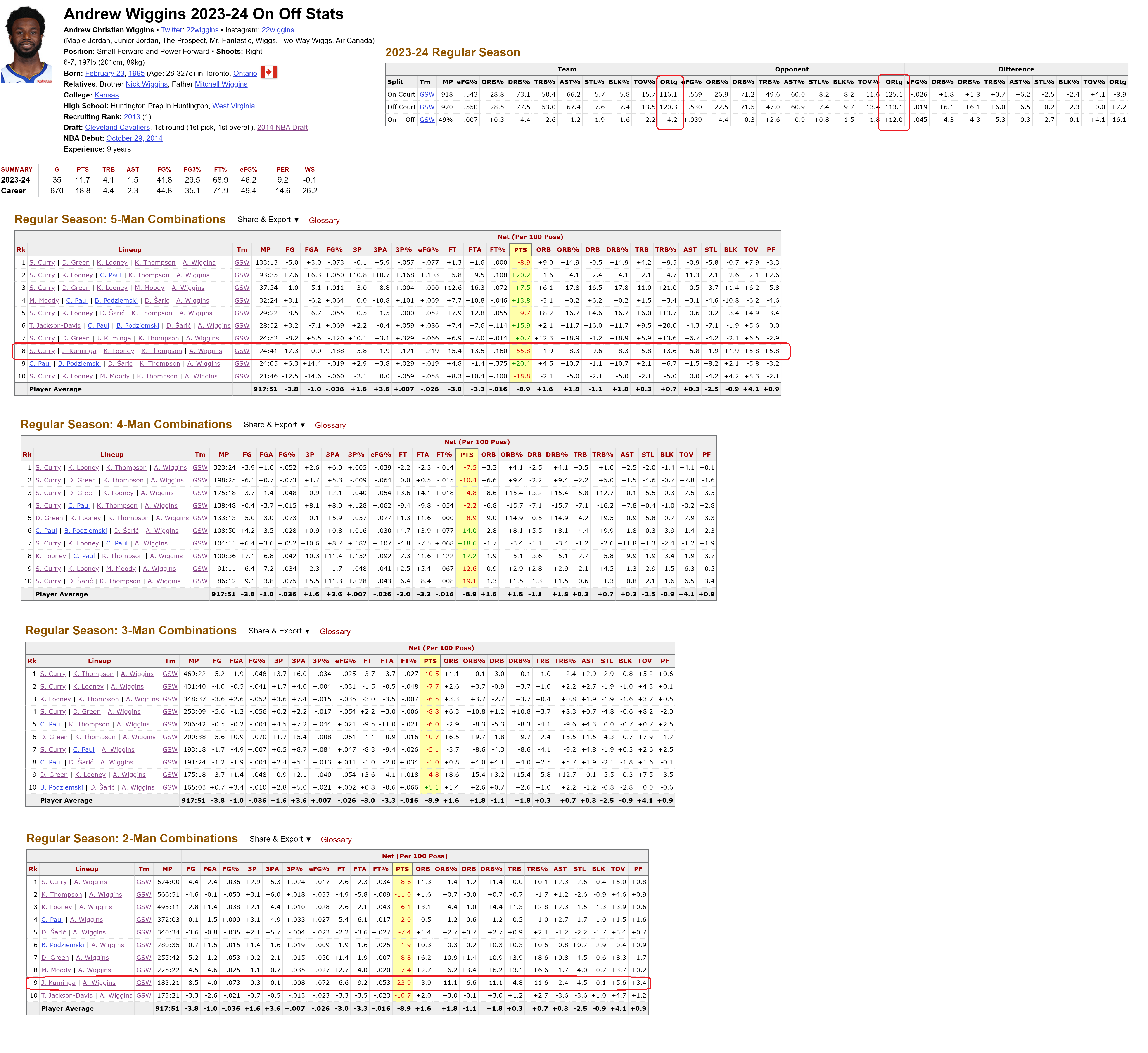Open father Mitchell Wiggins link
Viewport: 1148px width, 1053px height.
pyautogui.click(x=221, y=84)
